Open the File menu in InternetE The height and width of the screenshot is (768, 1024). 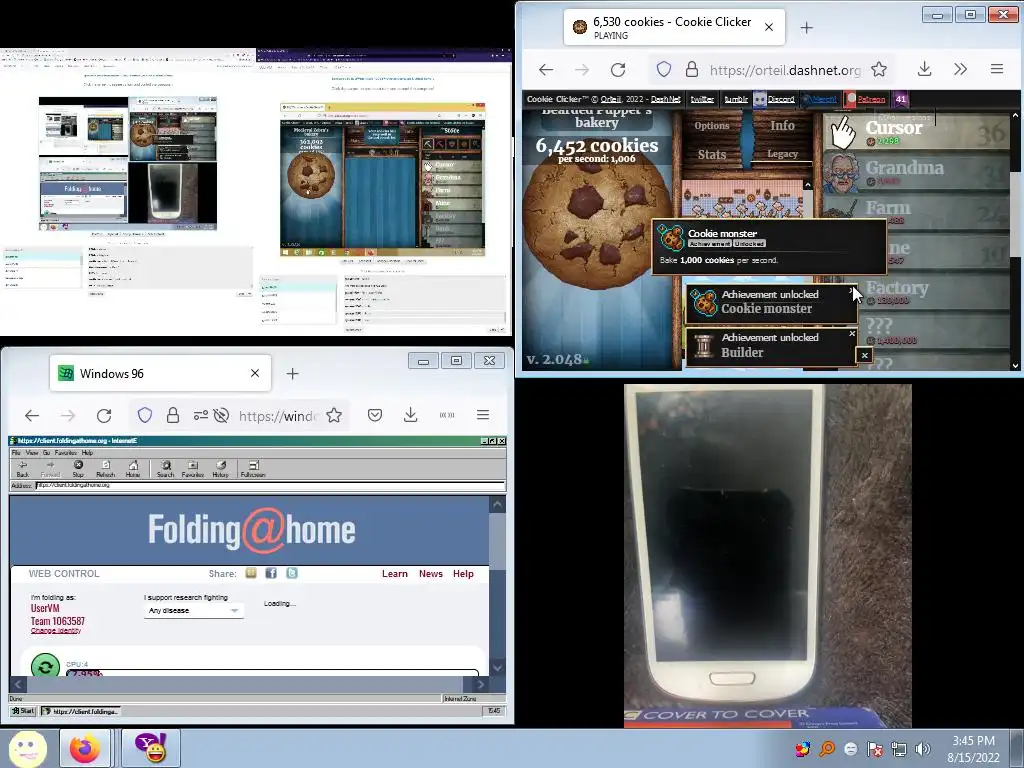[x=16, y=453]
